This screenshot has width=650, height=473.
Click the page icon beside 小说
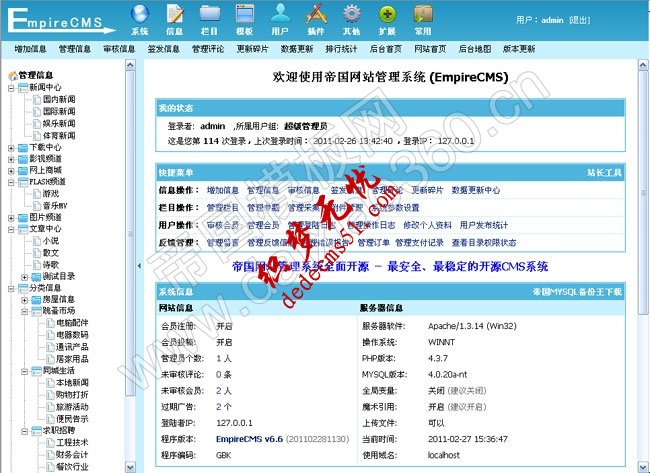[37, 240]
